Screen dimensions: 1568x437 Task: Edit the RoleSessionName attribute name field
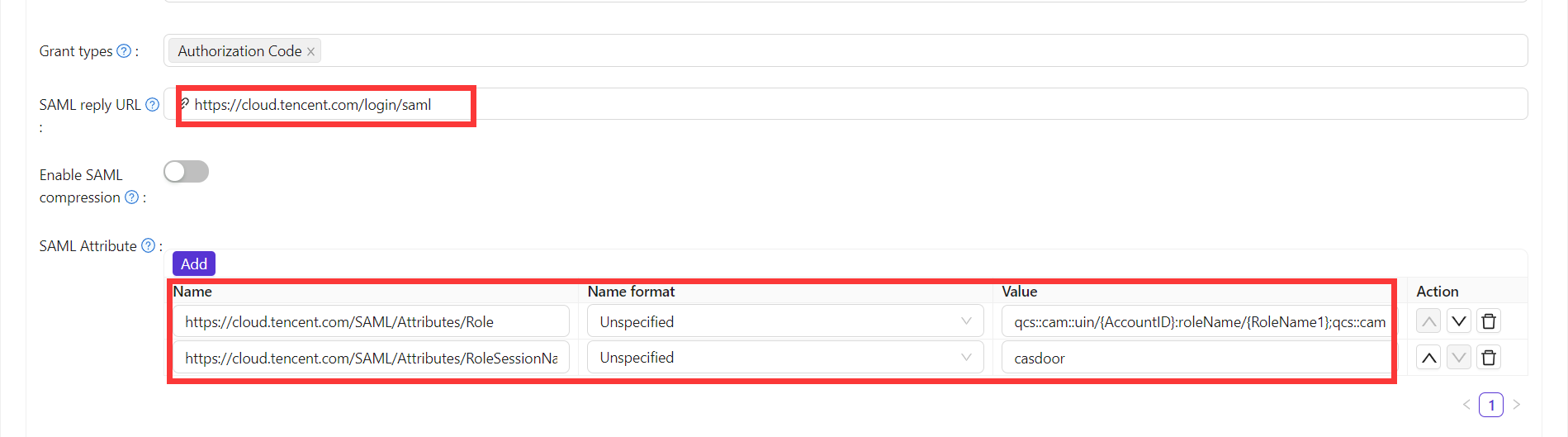click(371, 358)
